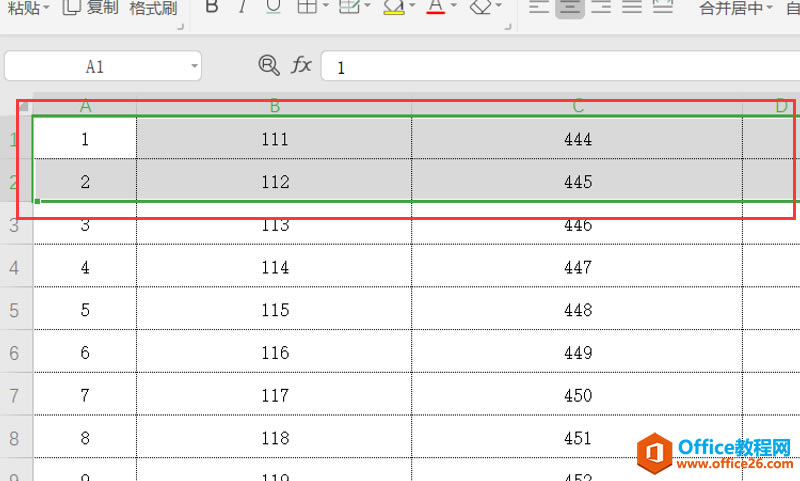
Task: Open the font color dropdown arrow
Action: (x=454, y=6)
